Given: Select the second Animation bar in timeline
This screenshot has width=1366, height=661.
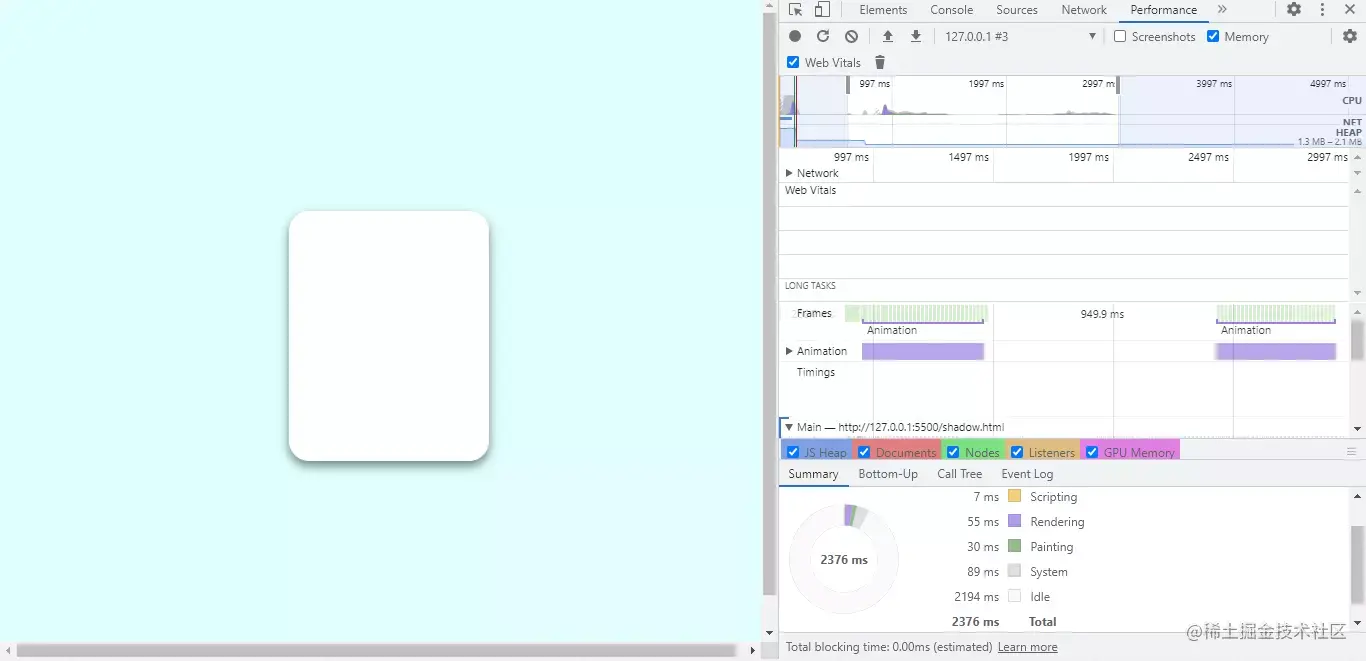Looking at the screenshot, I should 1275,351.
